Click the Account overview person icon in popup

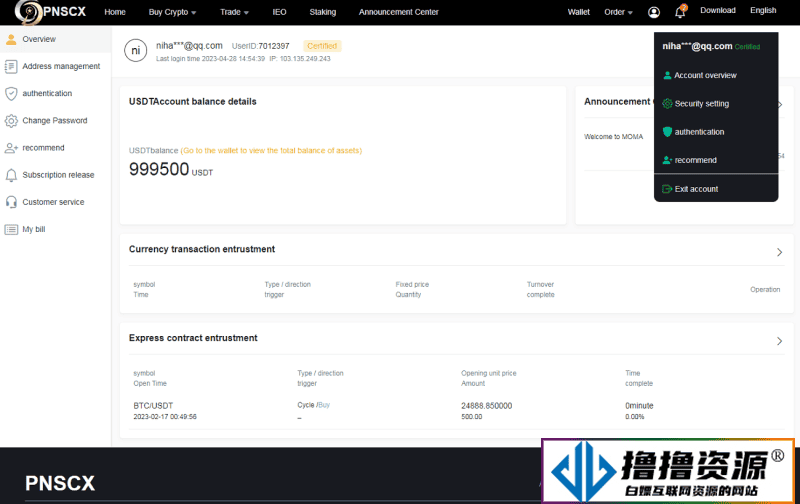[x=667, y=75]
